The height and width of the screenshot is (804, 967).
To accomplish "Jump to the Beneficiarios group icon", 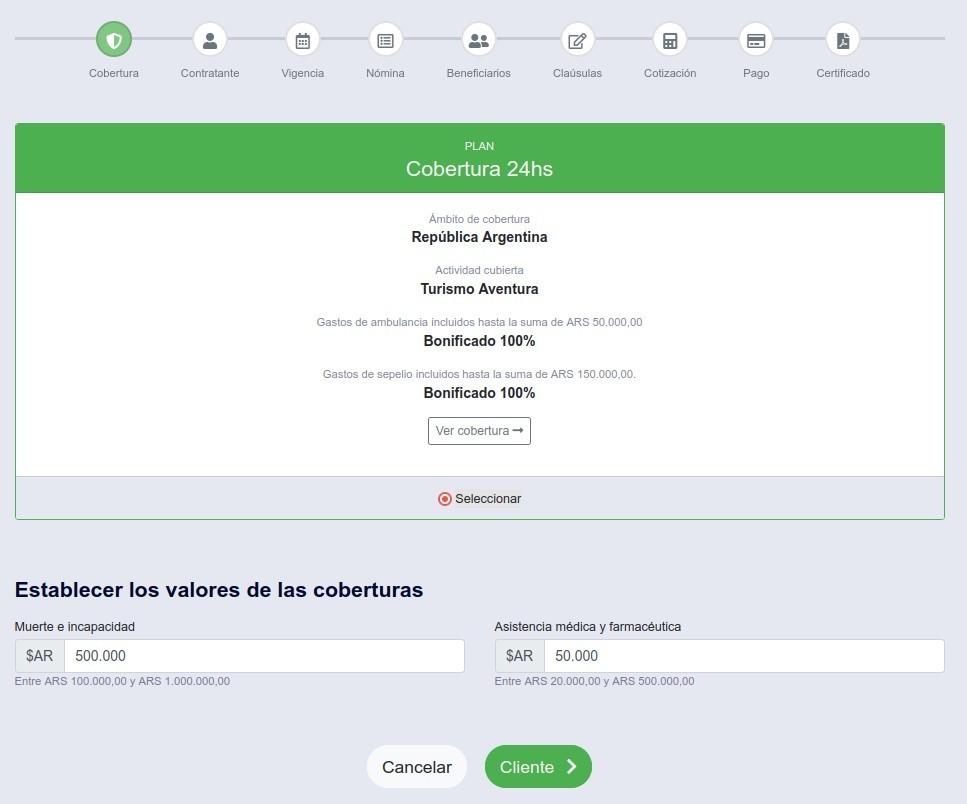I will pyautogui.click(x=478, y=40).
